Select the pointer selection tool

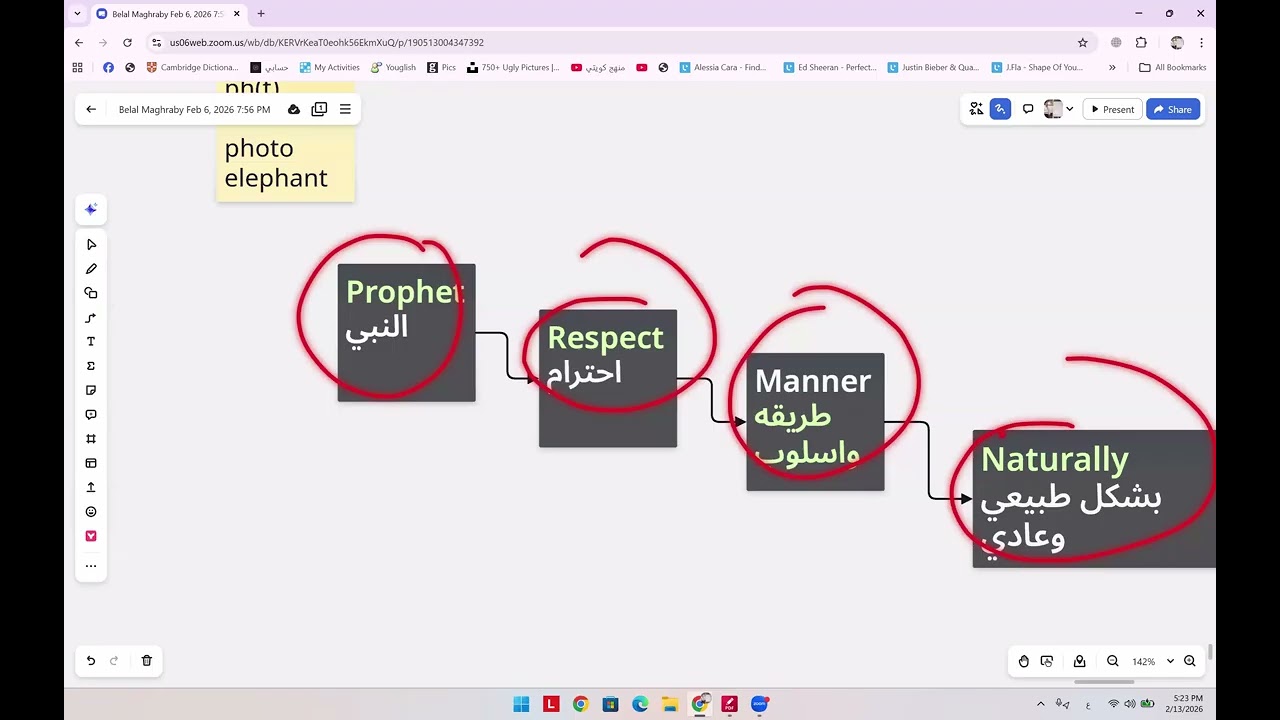click(91, 244)
